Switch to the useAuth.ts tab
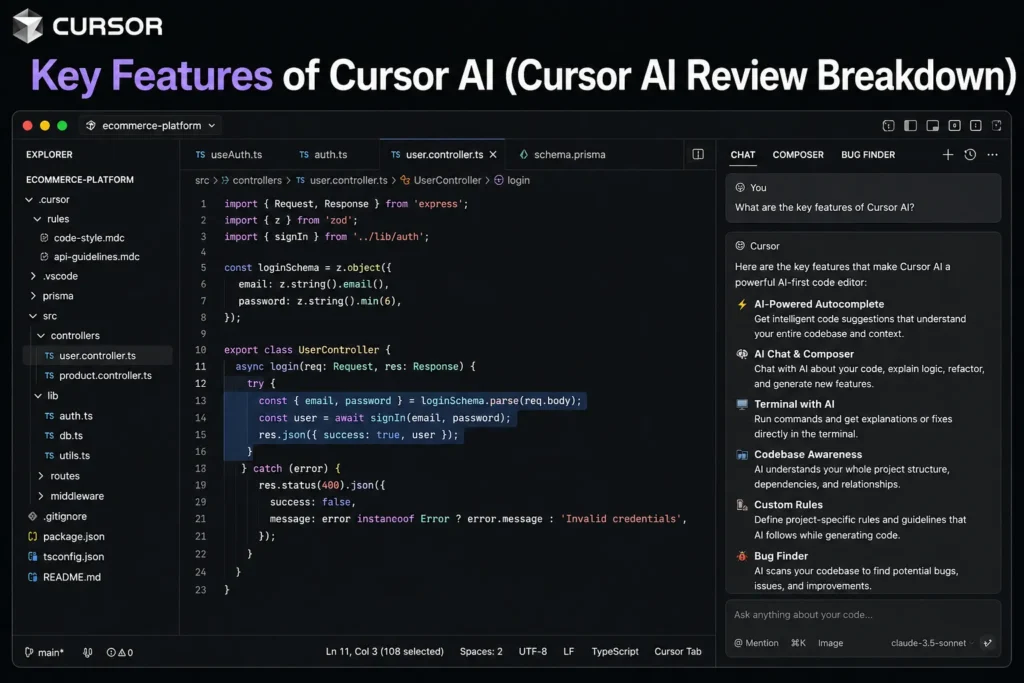This screenshot has height=683, width=1024. pyautogui.click(x=229, y=155)
